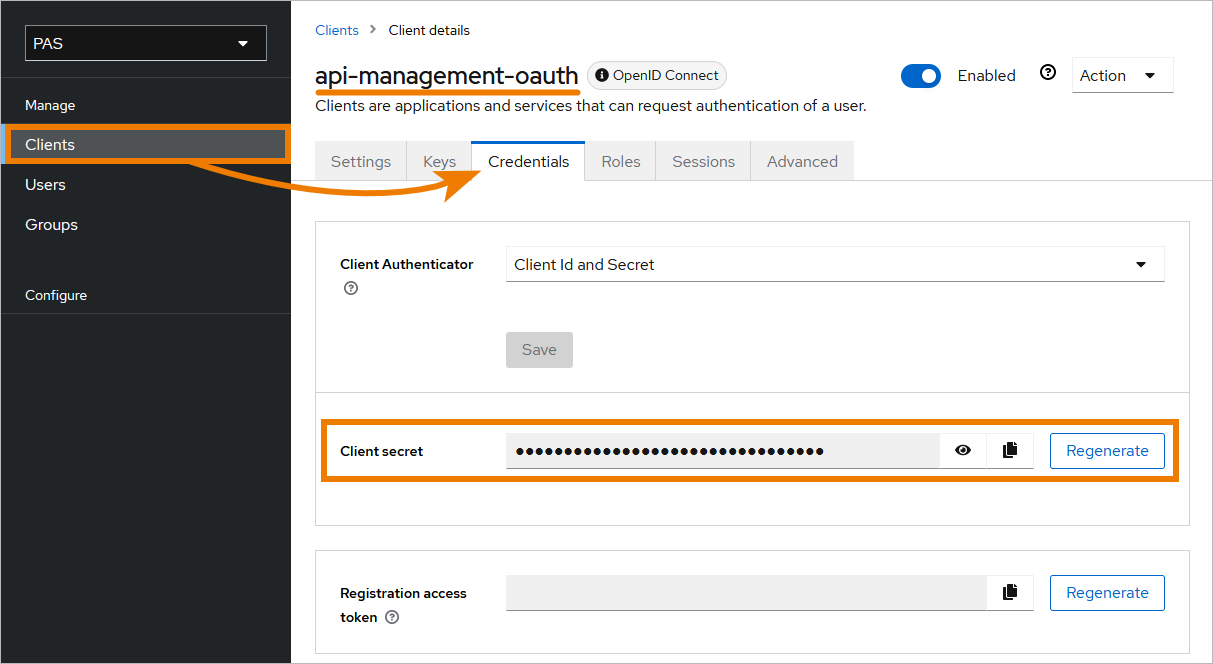This screenshot has width=1213, height=664.
Task: Click the OpenID Connect info badge
Action: pyautogui.click(x=657, y=75)
